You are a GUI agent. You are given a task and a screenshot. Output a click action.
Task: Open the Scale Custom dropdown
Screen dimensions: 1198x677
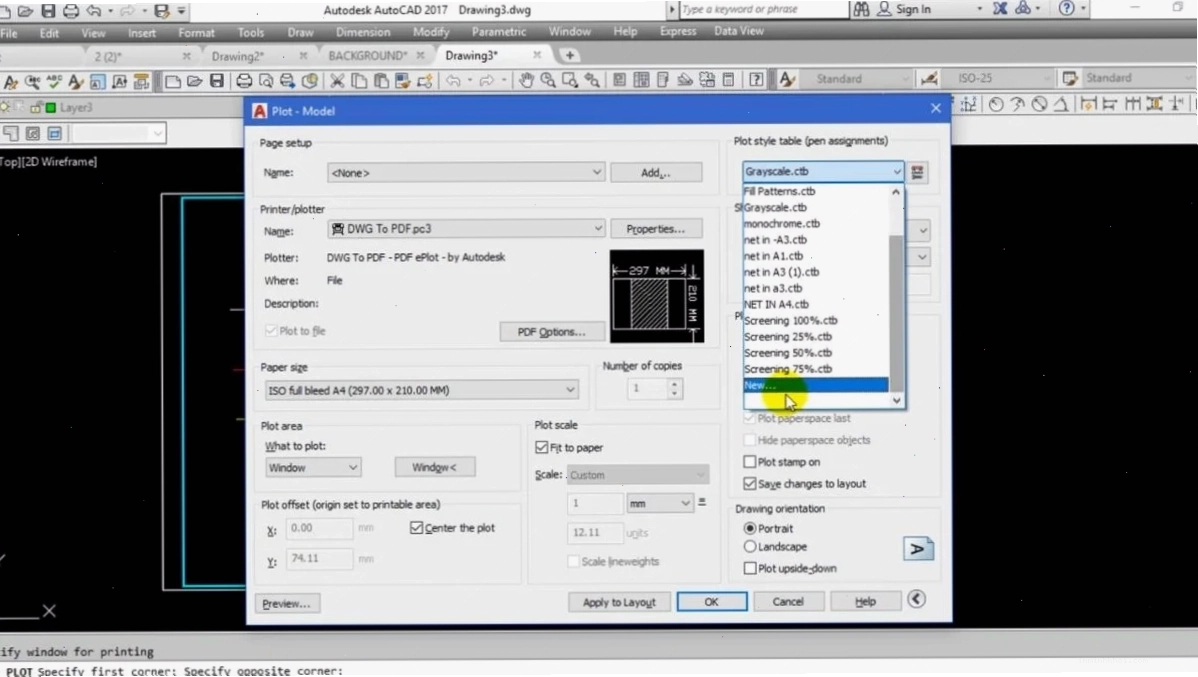point(638,475)
